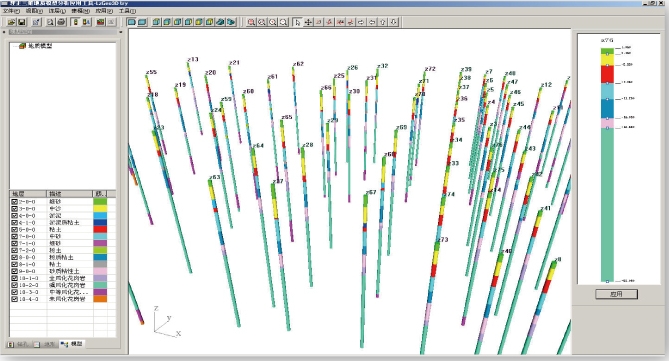Image resolution: width=669 pixels, height=361 pixels.
Task: Select the arrow pointer tool
Action: tap(297, 22)
